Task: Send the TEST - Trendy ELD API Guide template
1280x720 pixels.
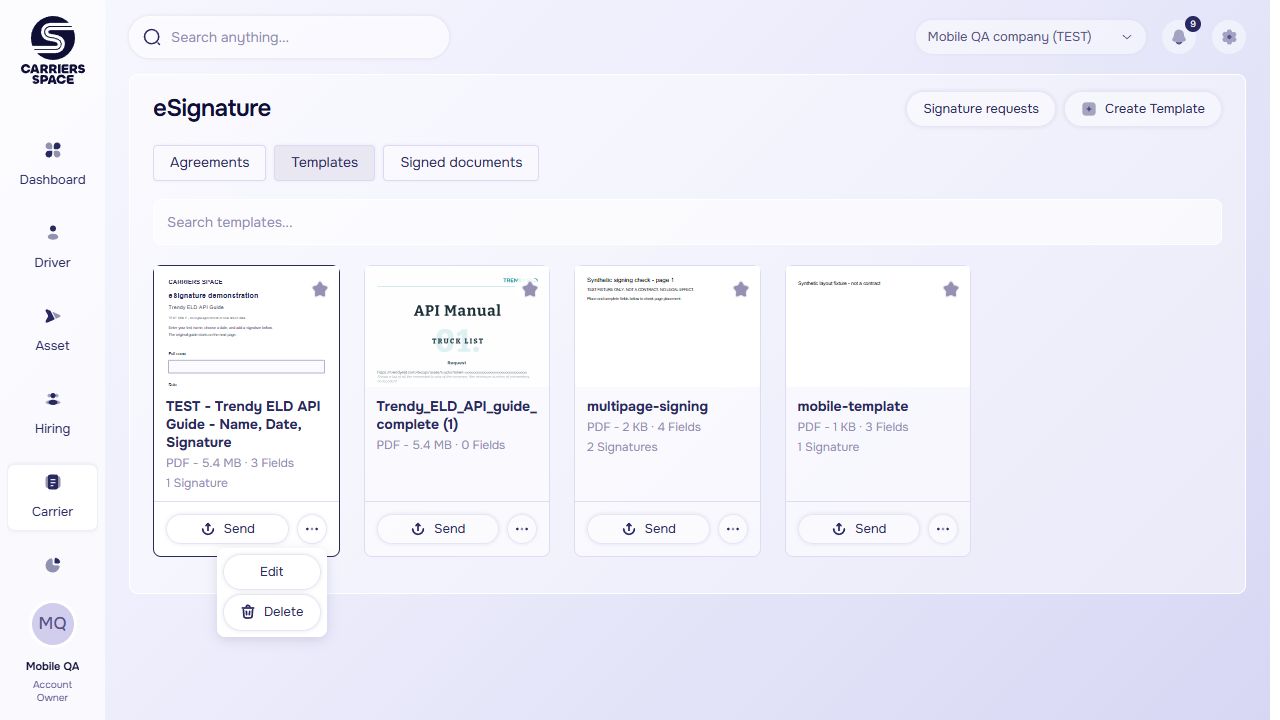Action: pyautogui.click(x=227, y=529)
